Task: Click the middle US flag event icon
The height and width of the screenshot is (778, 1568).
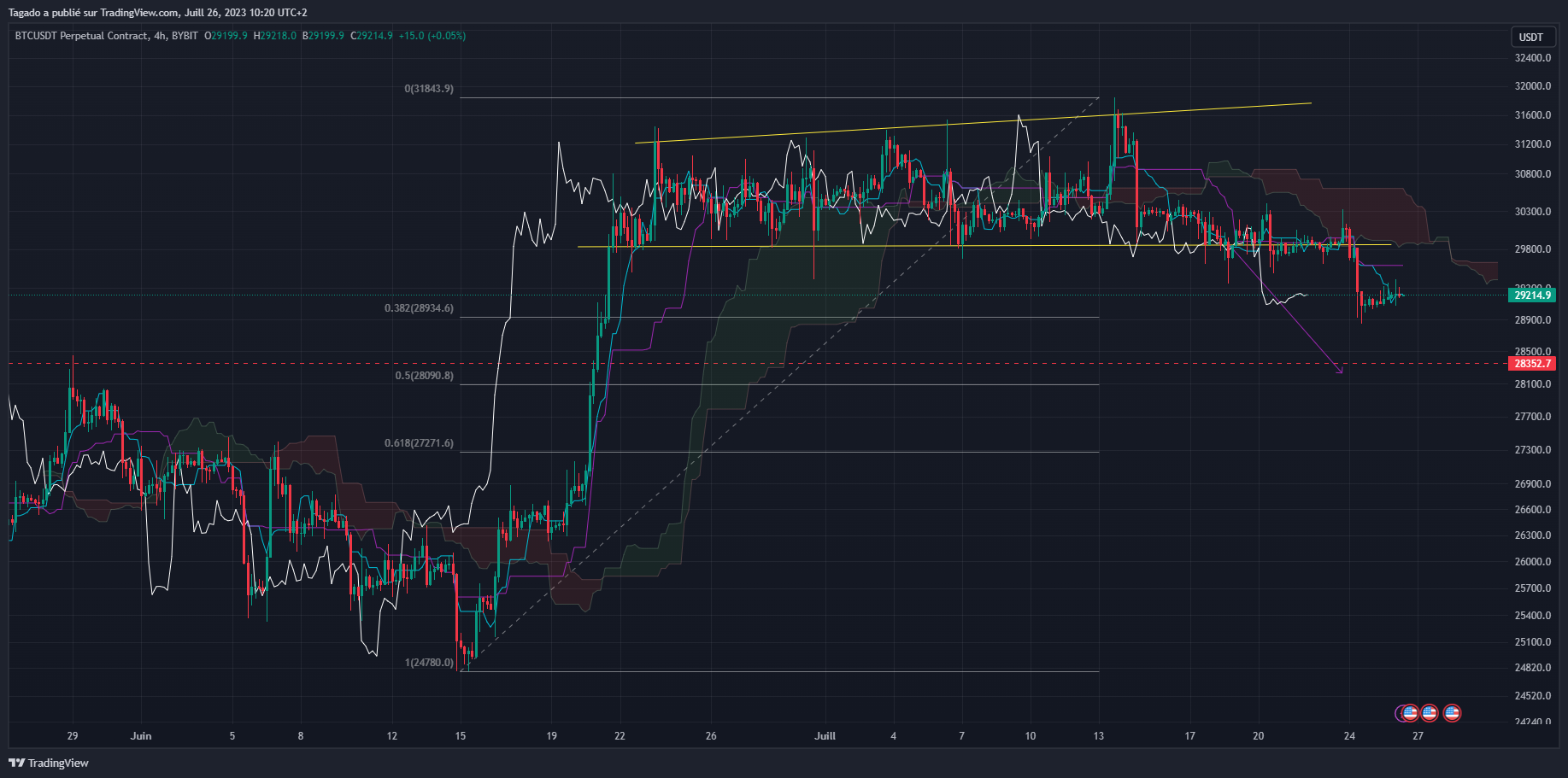Action: tap(1430, 713)
